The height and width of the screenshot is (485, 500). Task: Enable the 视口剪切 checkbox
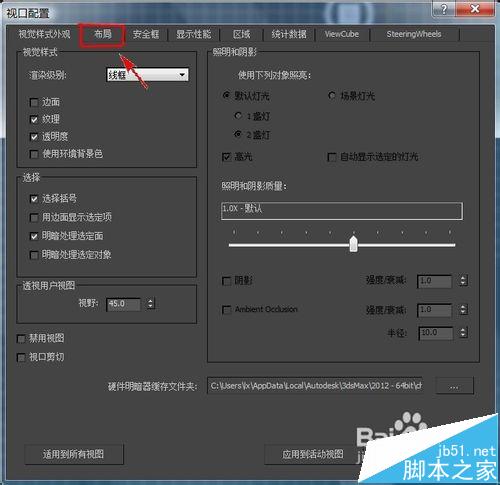(21, 358)
